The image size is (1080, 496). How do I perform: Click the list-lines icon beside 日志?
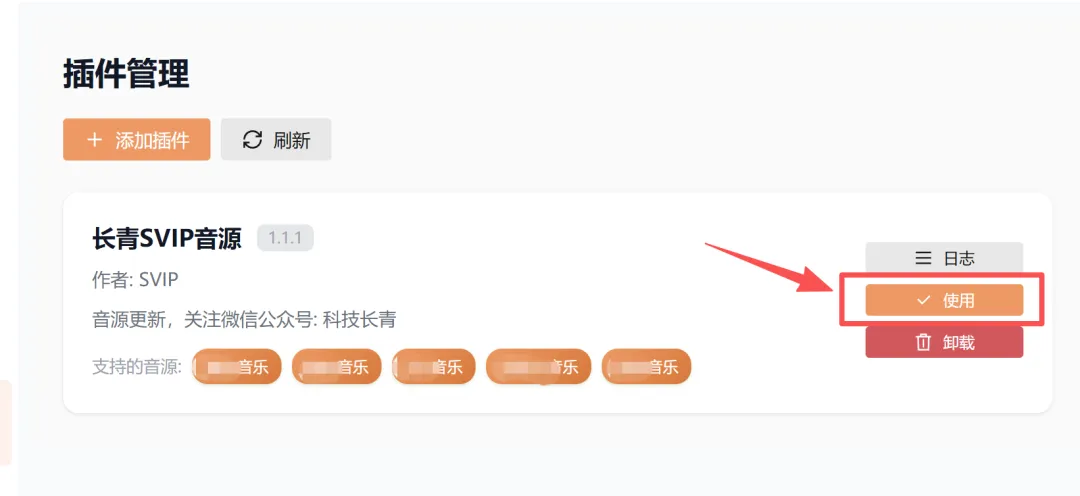(923, 258)
